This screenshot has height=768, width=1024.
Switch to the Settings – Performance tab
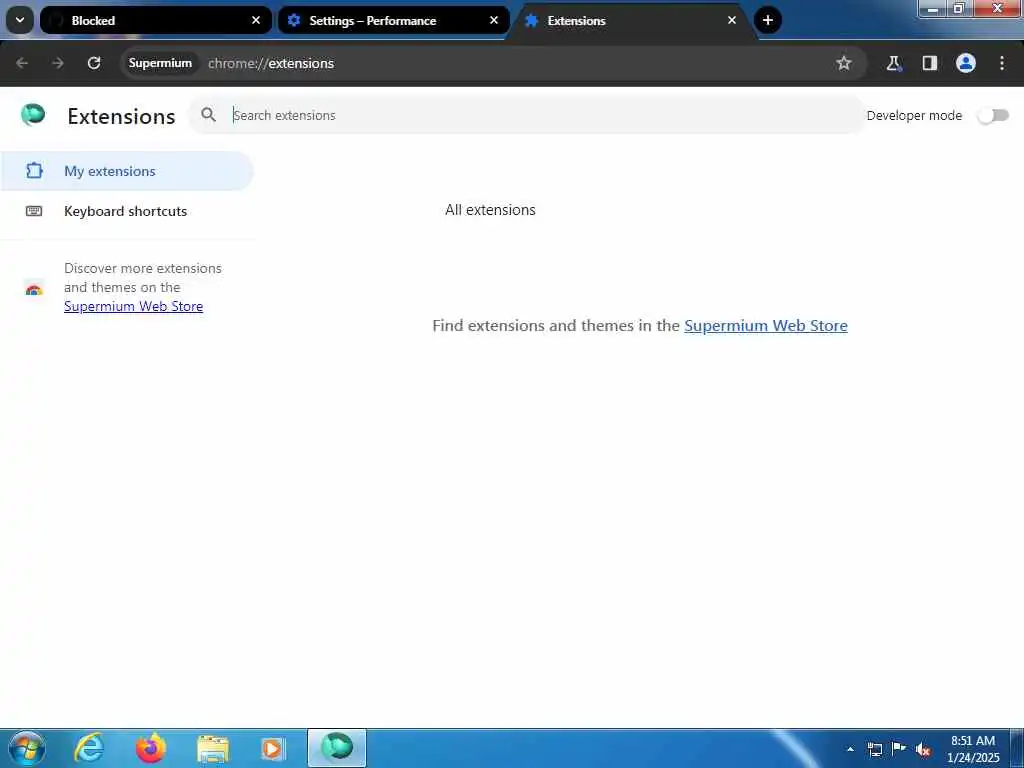point(393,20)
